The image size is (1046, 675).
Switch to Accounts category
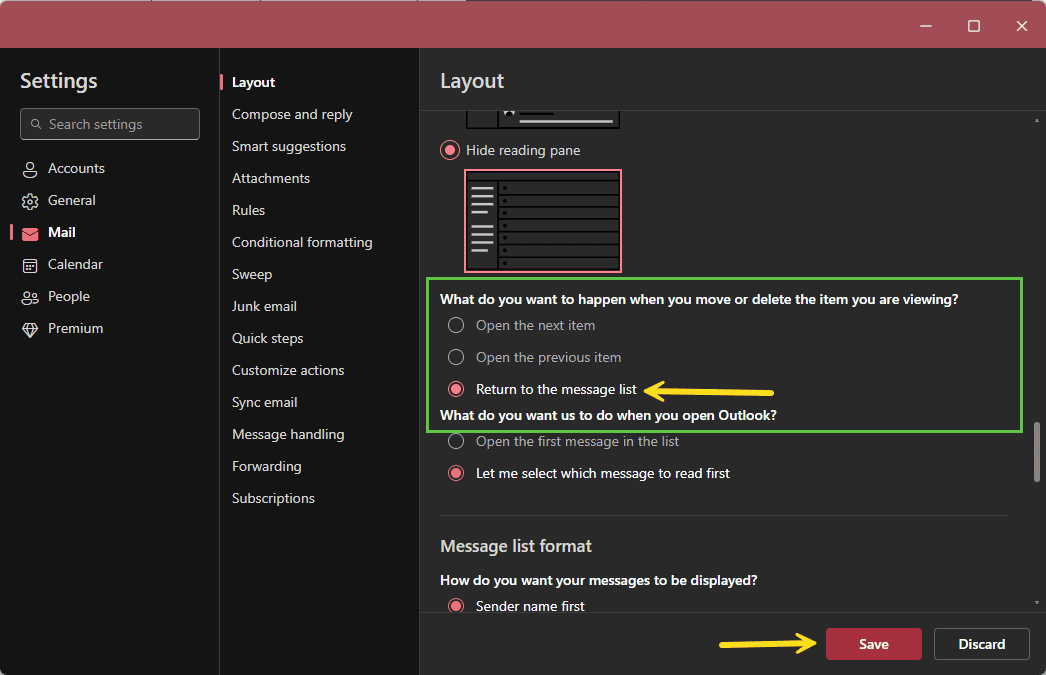pyautogui.click(x=76, y=168)
